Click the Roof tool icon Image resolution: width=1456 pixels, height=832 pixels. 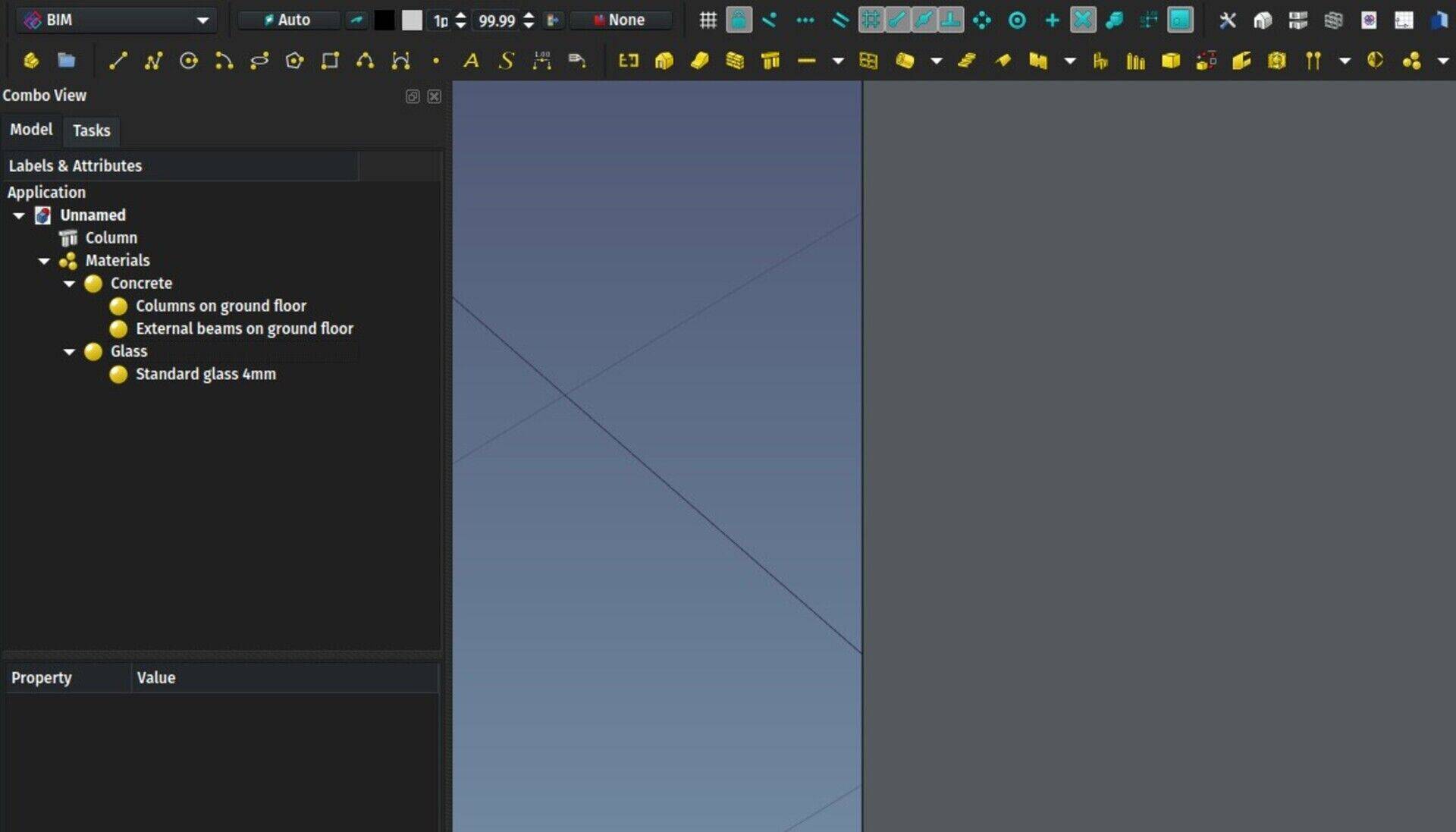1003,61
